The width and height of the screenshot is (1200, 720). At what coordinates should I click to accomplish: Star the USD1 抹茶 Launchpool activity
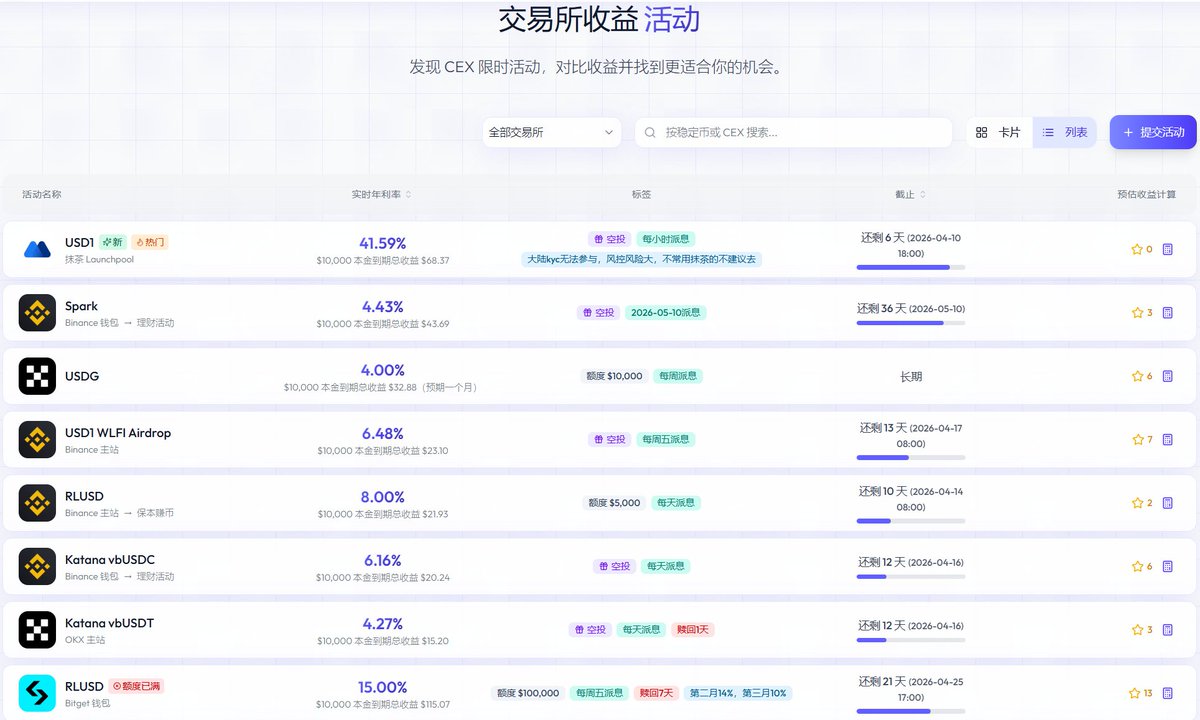pyautogui.click(x=1137, y=250)
